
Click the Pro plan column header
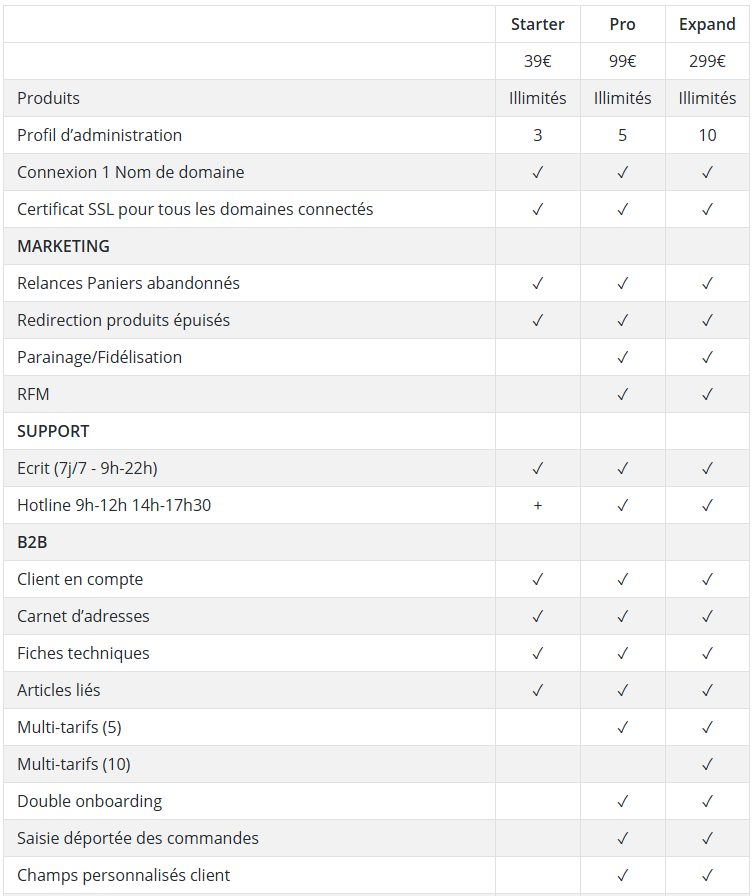(622, 25)
